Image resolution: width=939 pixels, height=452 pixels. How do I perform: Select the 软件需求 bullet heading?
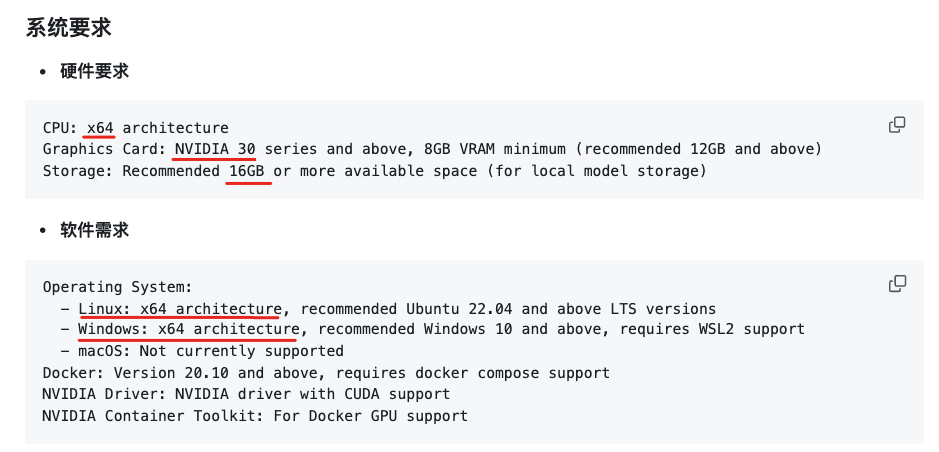tap(94, 230)
